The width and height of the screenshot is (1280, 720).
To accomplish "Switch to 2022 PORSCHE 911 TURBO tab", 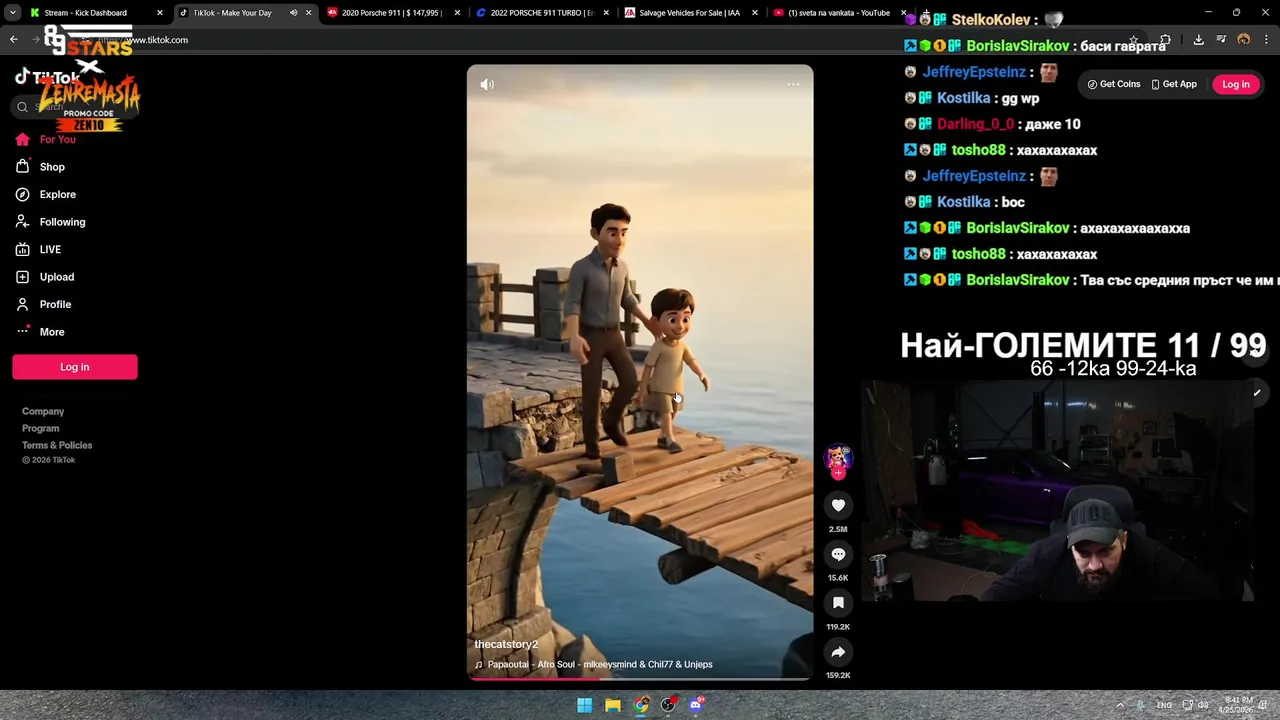I will 540,13.
